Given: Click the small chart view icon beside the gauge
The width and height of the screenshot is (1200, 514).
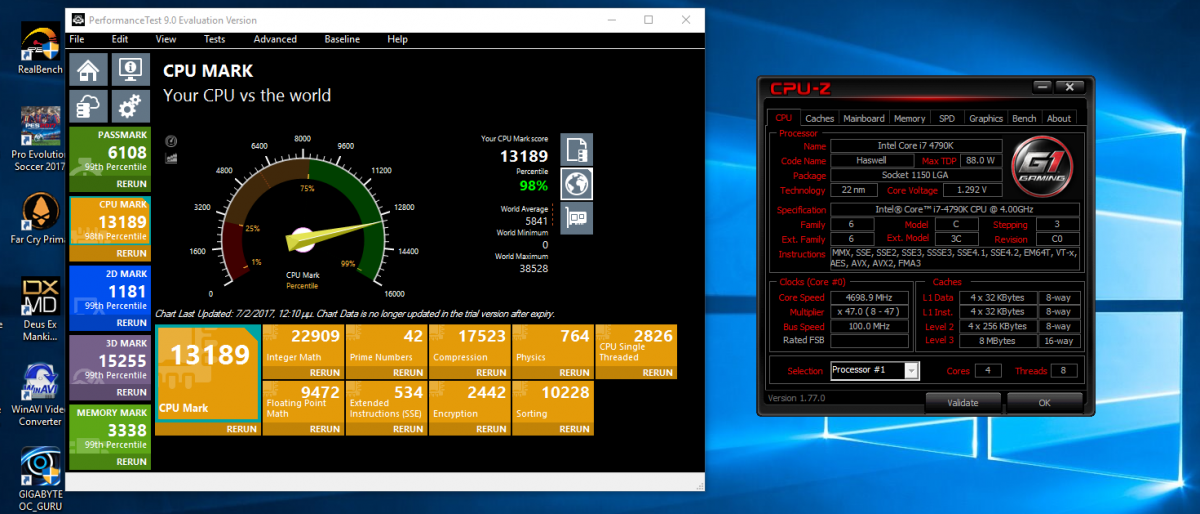Looking at the screenshot, I should click(x=170, y=157).
